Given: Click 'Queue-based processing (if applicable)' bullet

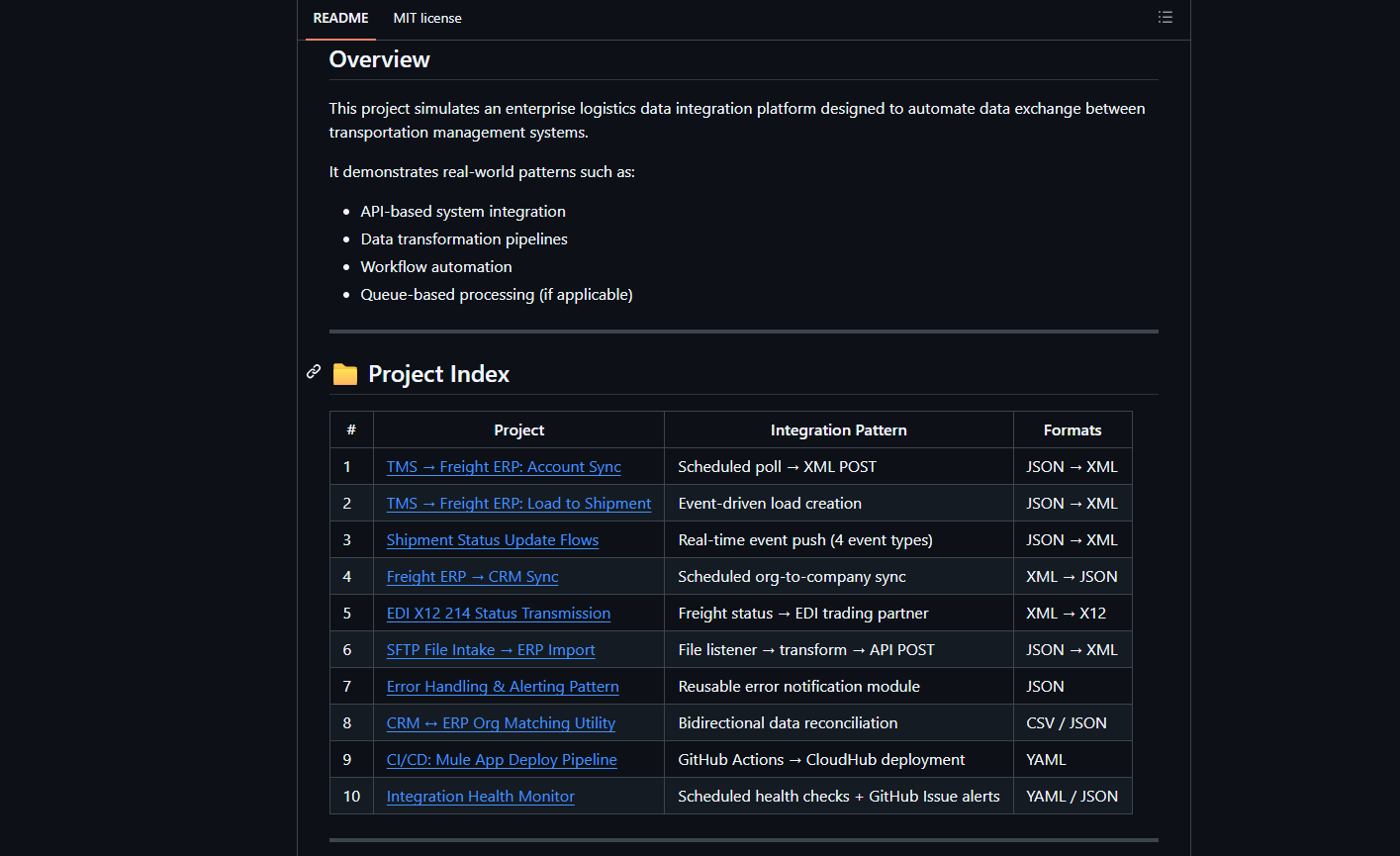Looking at the screenshot, I should point(497,295).
